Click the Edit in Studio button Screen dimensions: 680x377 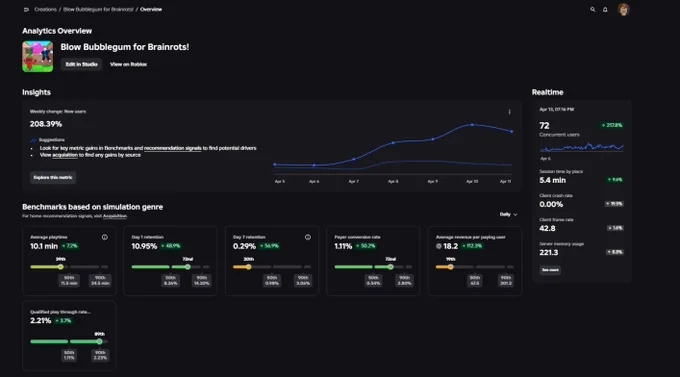(82, 64)
